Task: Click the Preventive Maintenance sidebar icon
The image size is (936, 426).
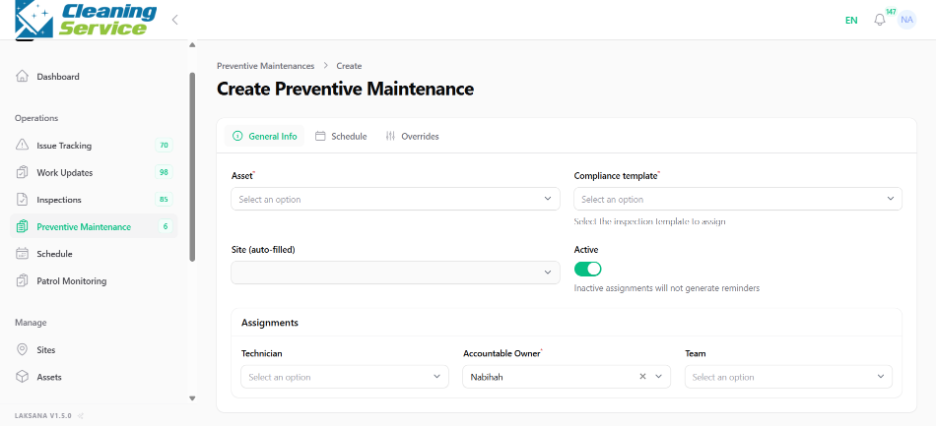Action: click(22, 227)
